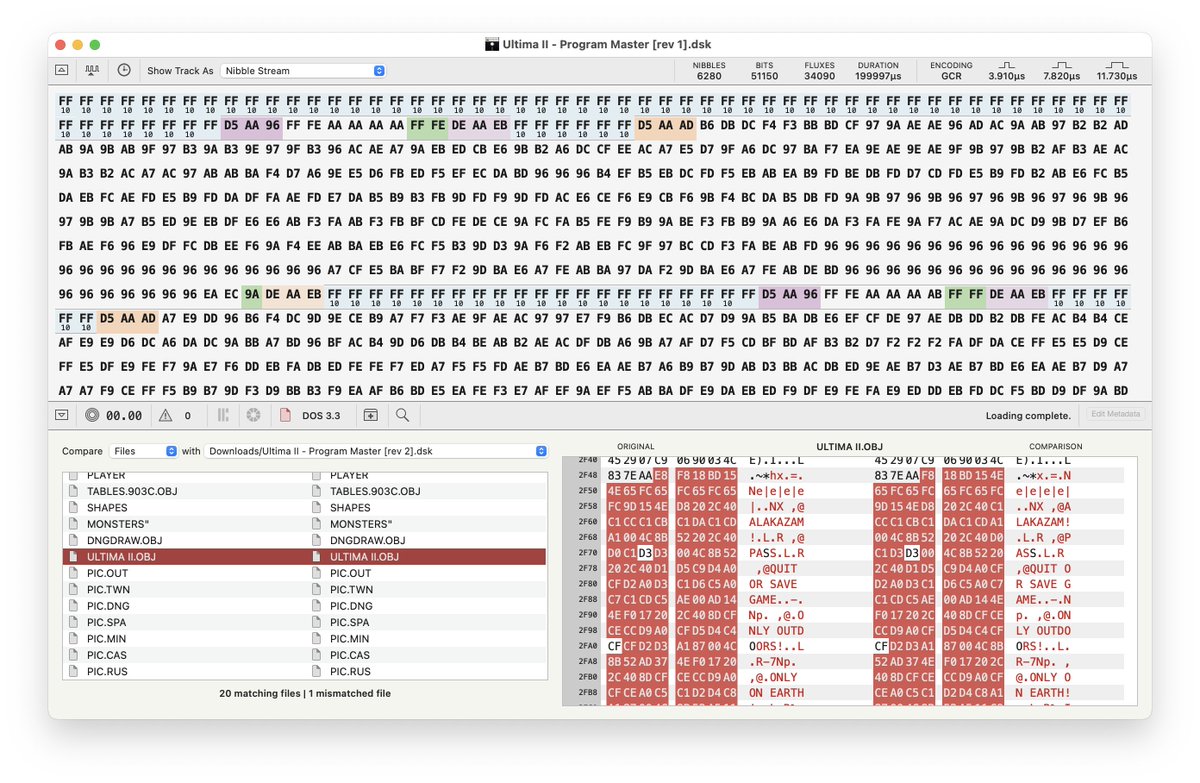Open the comparison disk path dropdown
1200x783 pixels.
tap(376, 452)
